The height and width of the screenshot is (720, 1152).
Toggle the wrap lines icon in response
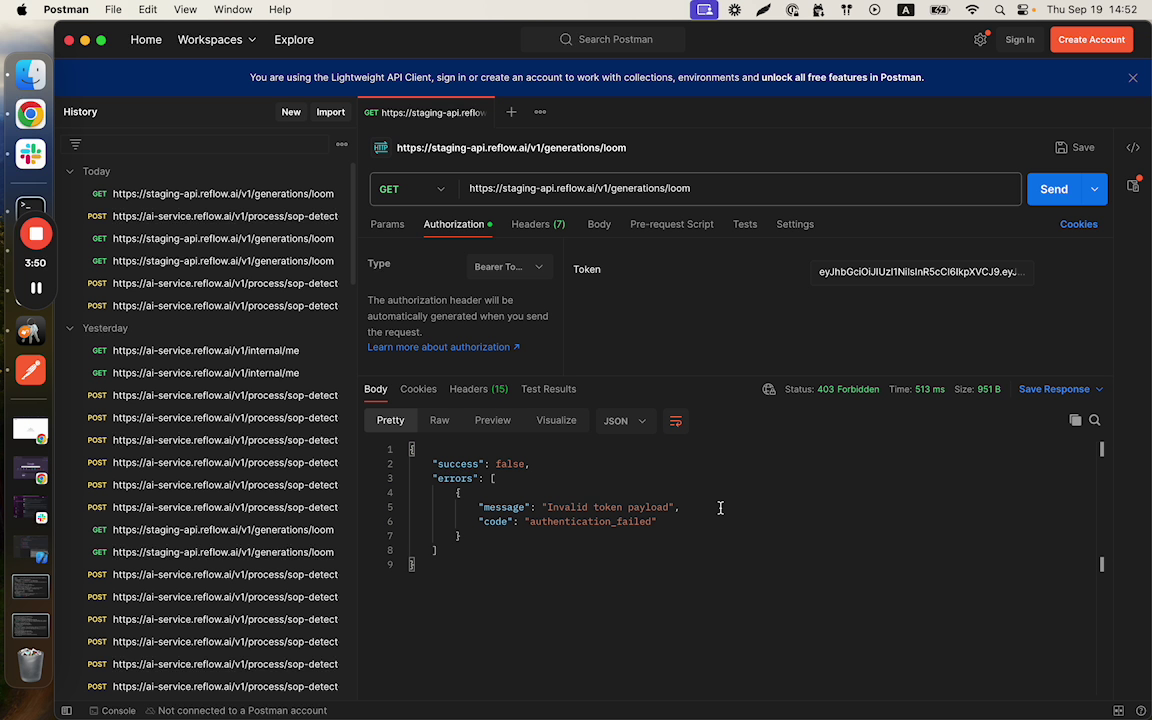point(676,421)
